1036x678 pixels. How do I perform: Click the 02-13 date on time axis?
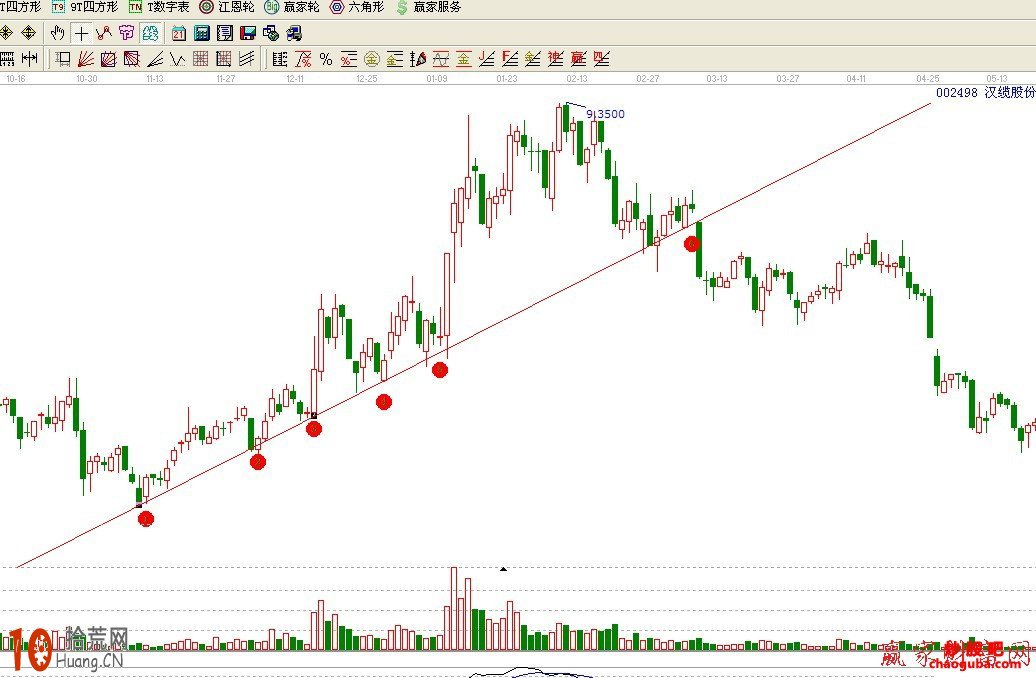point(577,79)
